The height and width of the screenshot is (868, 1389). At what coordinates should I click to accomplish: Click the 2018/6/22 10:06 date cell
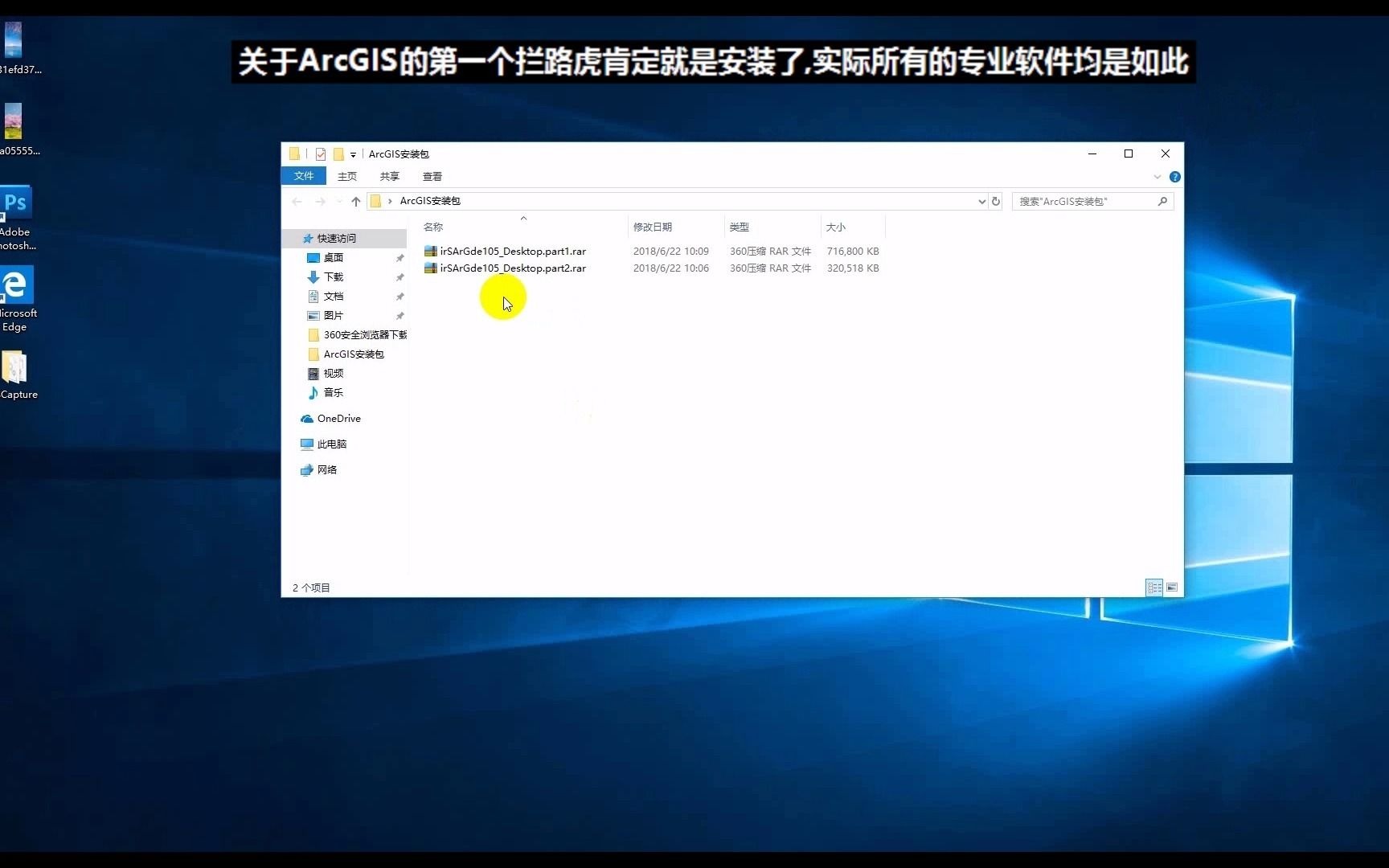point(671,268)
